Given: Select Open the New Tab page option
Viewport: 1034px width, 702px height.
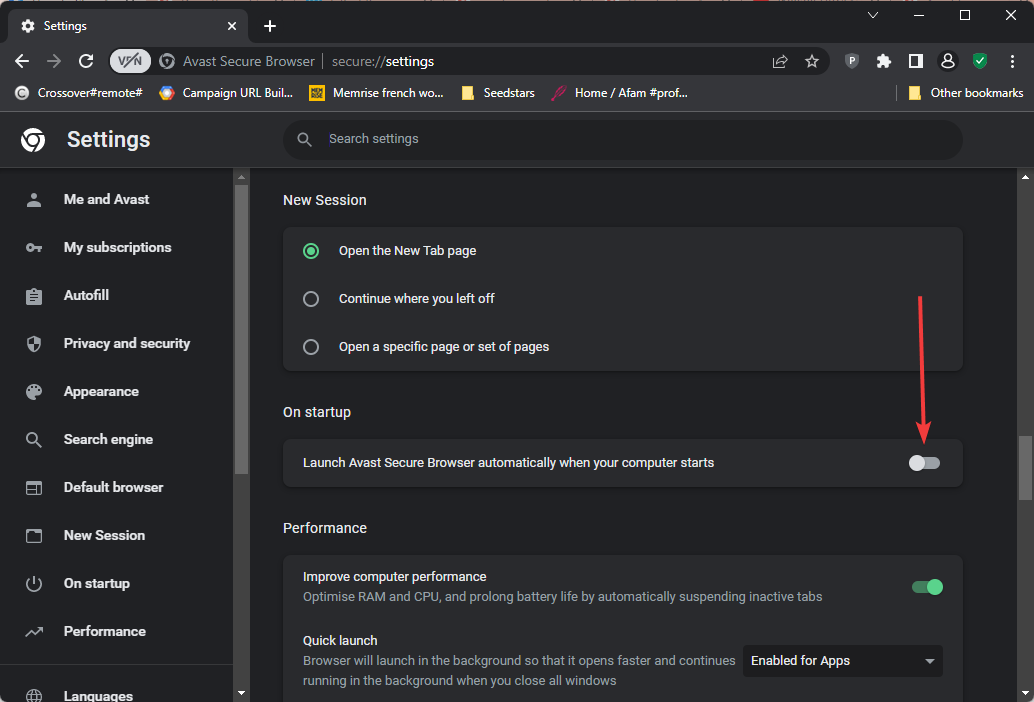Looking at the screenshot, I should coord(311,251).
